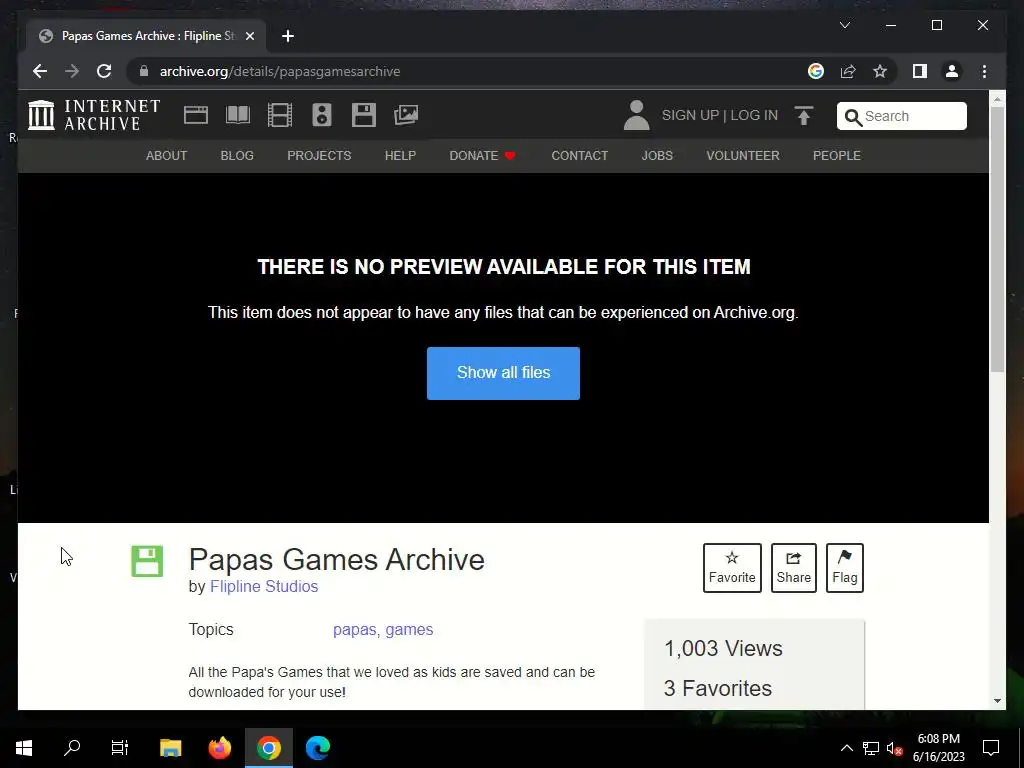Open the PROJECTS nav item

(319, 155)
